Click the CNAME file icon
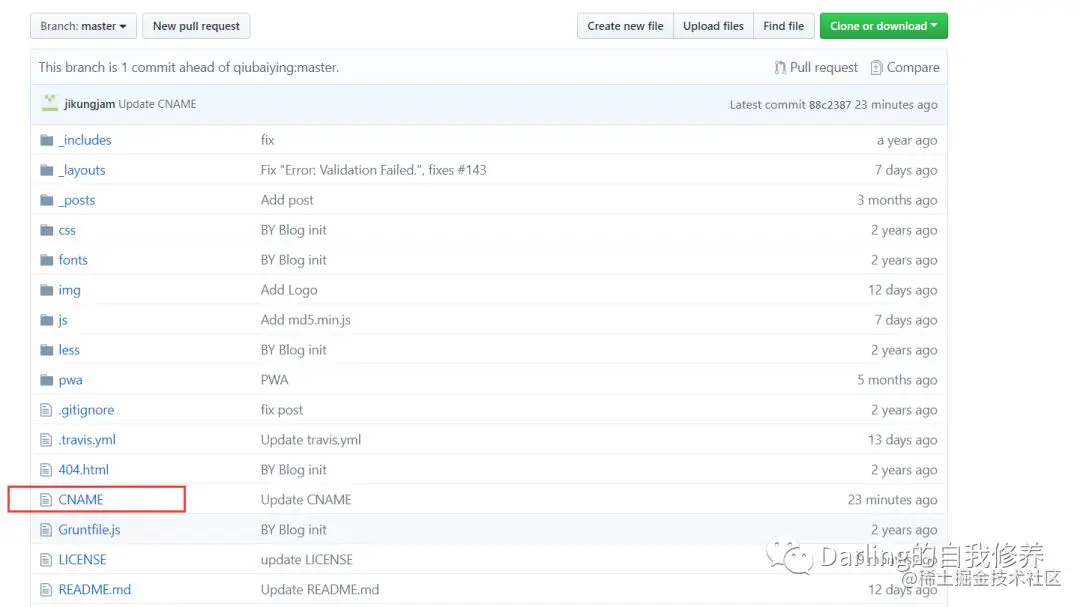 pos(46,500)
